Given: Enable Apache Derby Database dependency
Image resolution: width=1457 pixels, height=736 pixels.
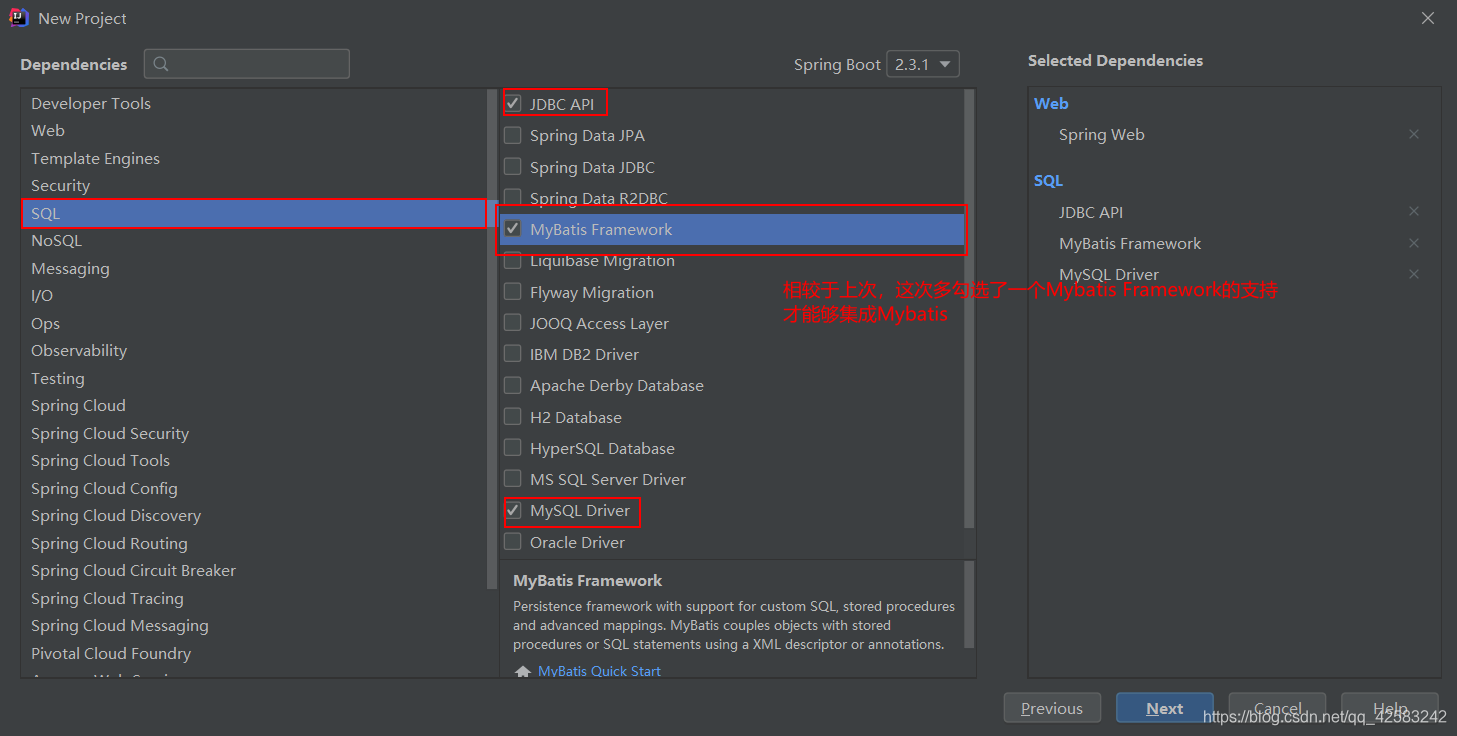Looking at the screenshot, I should [513, 385].
